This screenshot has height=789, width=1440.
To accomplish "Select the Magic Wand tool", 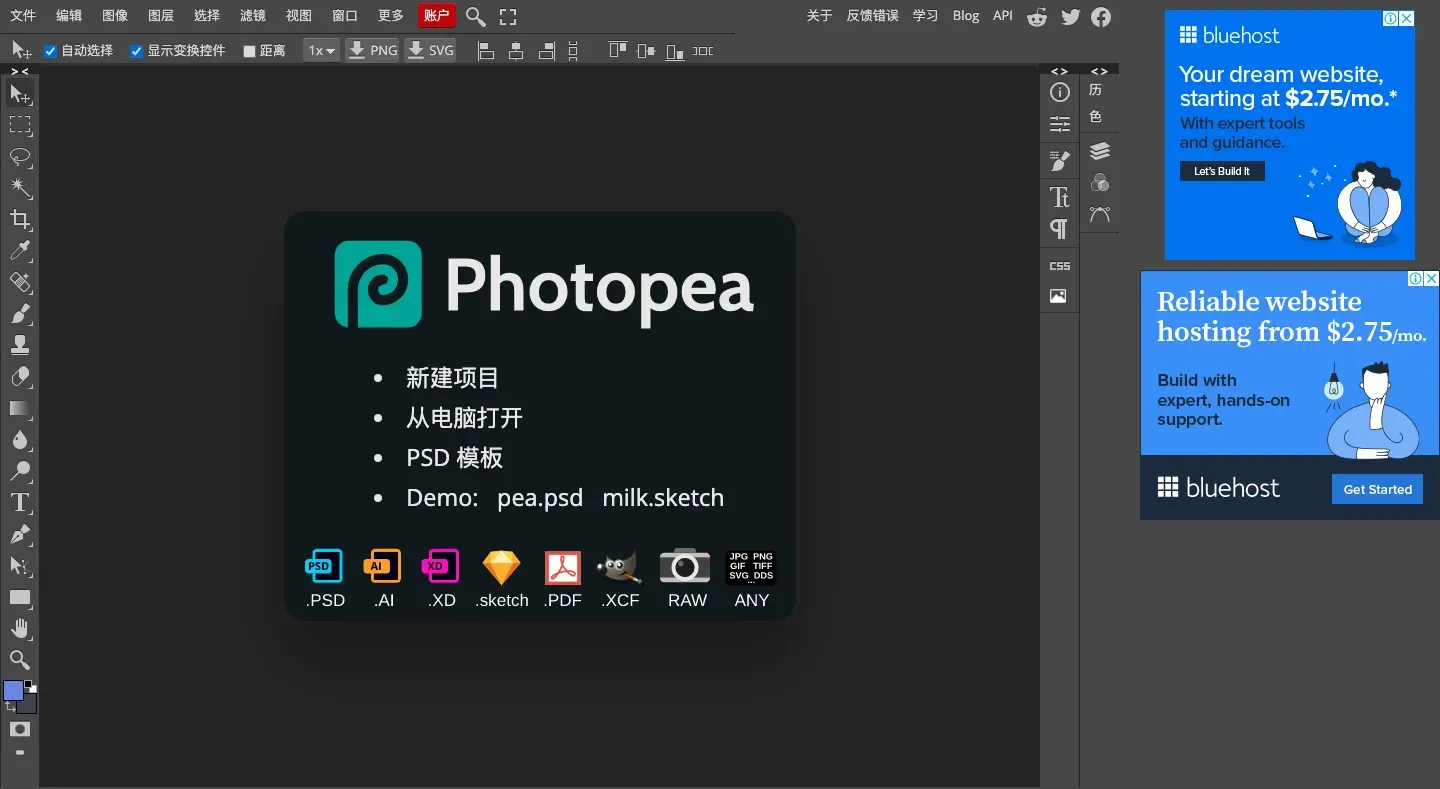I will tap(20, 188).
